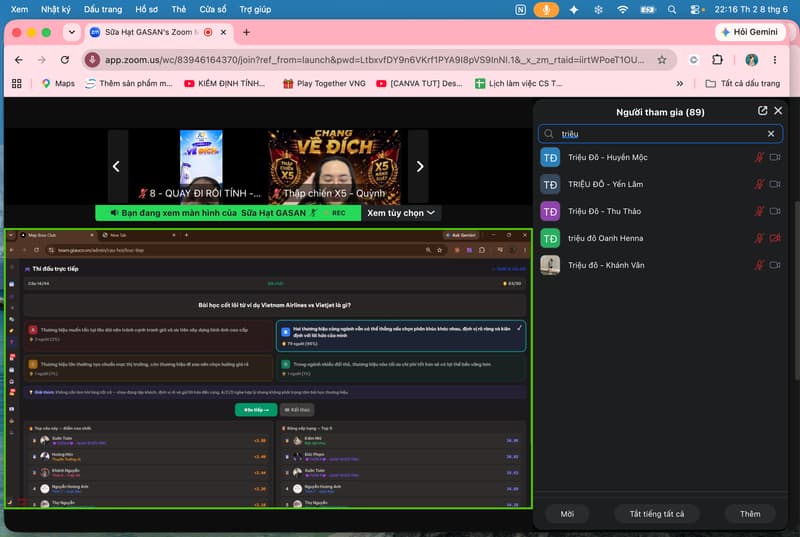
Task: Select participant Triệu Đô - Thu Thảo
Action: point(660,211)
